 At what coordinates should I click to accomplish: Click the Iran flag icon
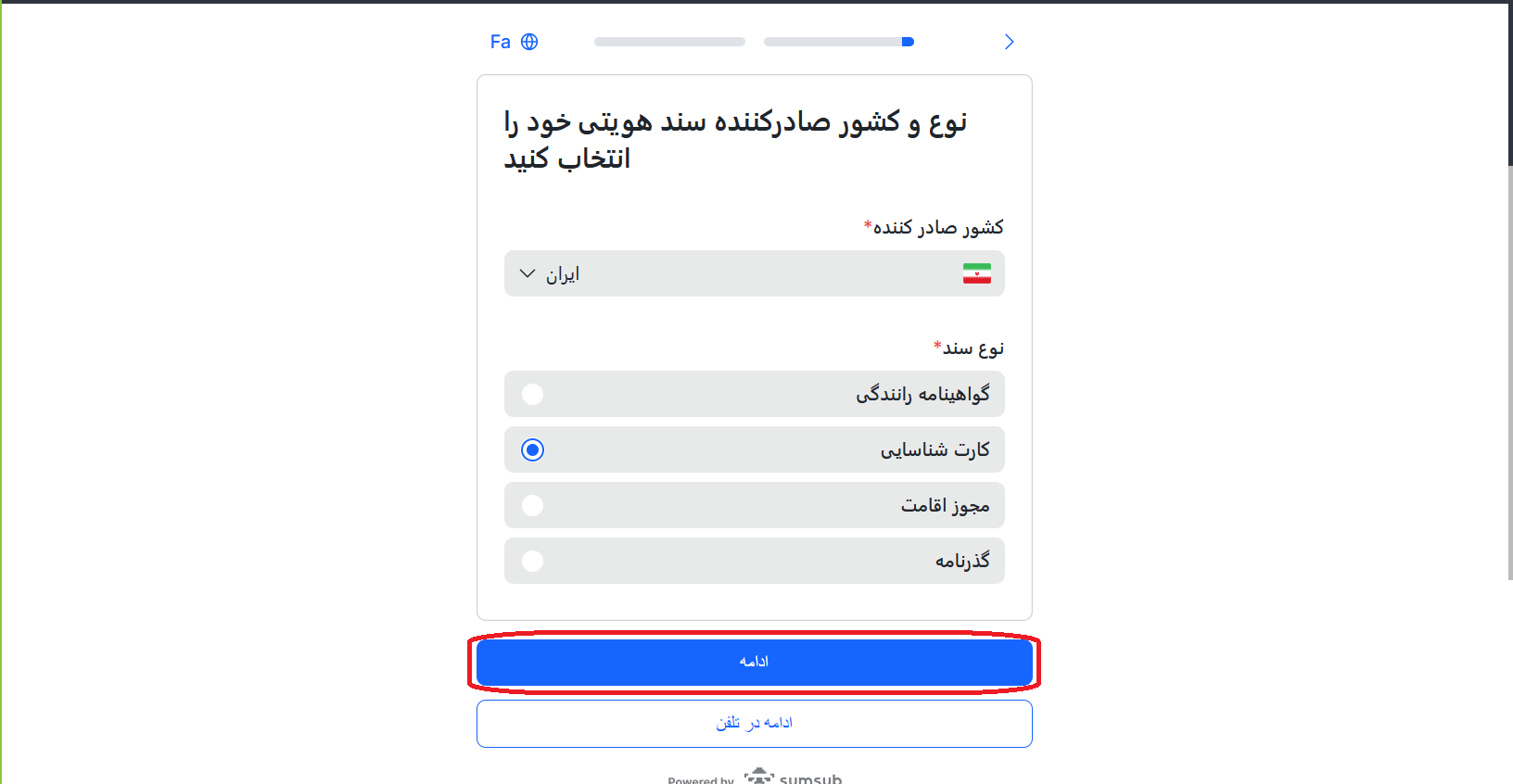coord(976,273)
